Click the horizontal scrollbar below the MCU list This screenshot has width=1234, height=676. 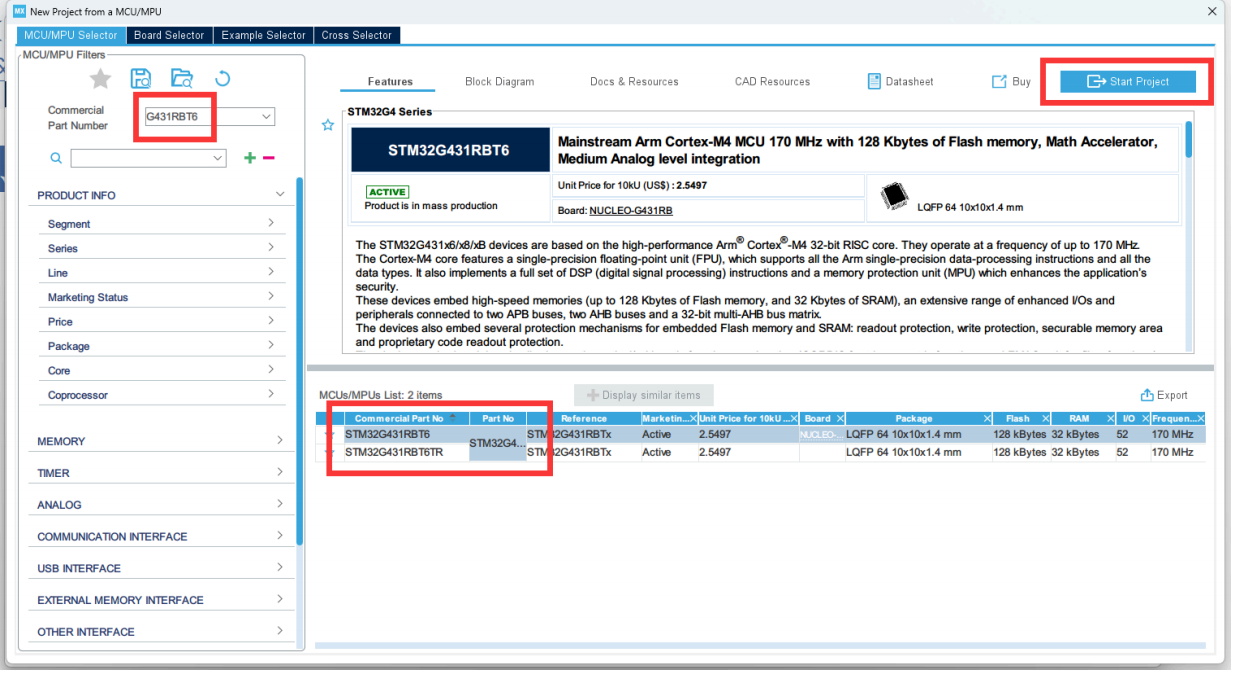pyautogui.click(x=760, y=645)
